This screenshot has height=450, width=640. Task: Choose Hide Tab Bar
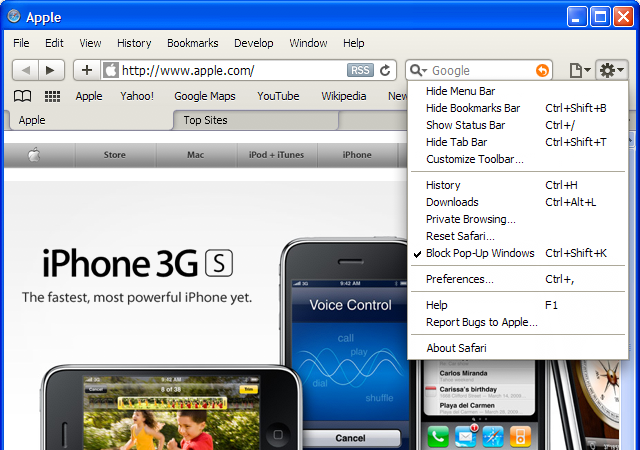[518, 142]
